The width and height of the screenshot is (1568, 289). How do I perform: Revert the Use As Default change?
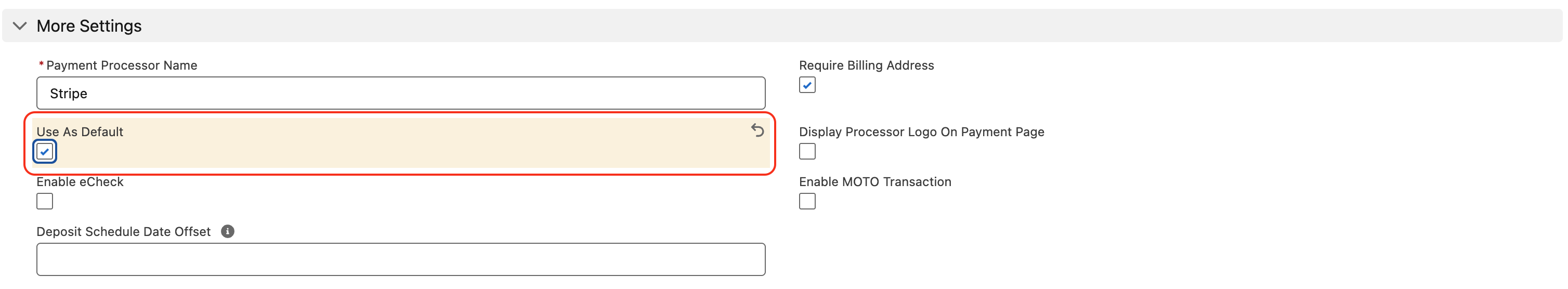(x=757, y=130)
